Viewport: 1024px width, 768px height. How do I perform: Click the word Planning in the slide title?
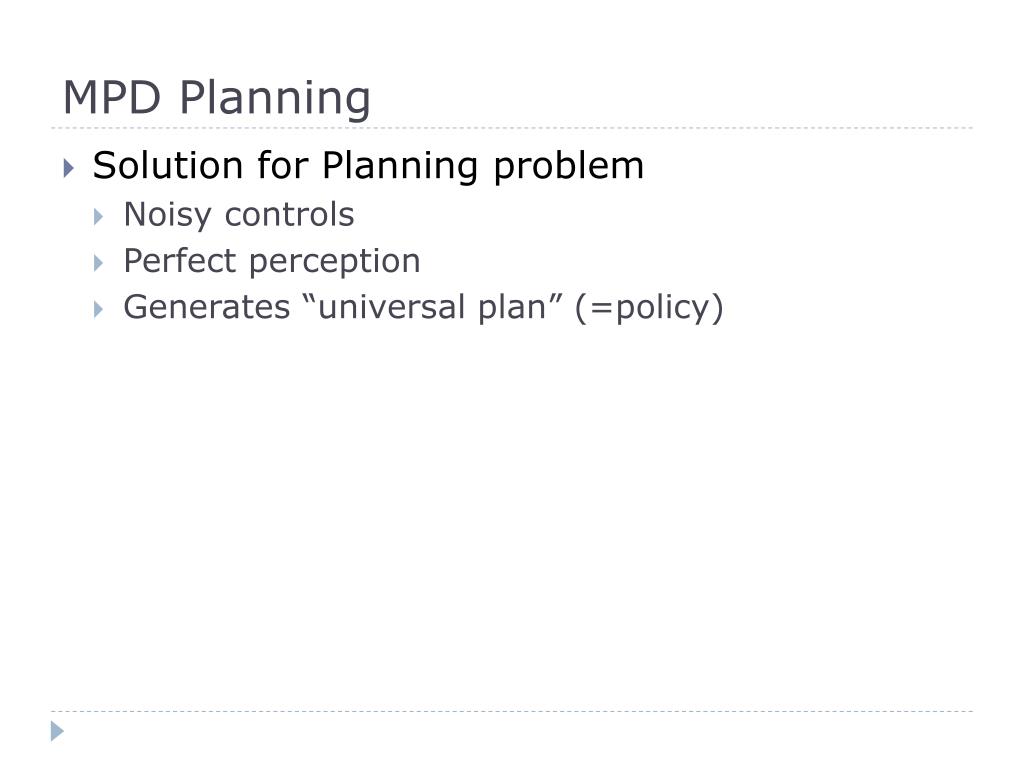(275, 99)
